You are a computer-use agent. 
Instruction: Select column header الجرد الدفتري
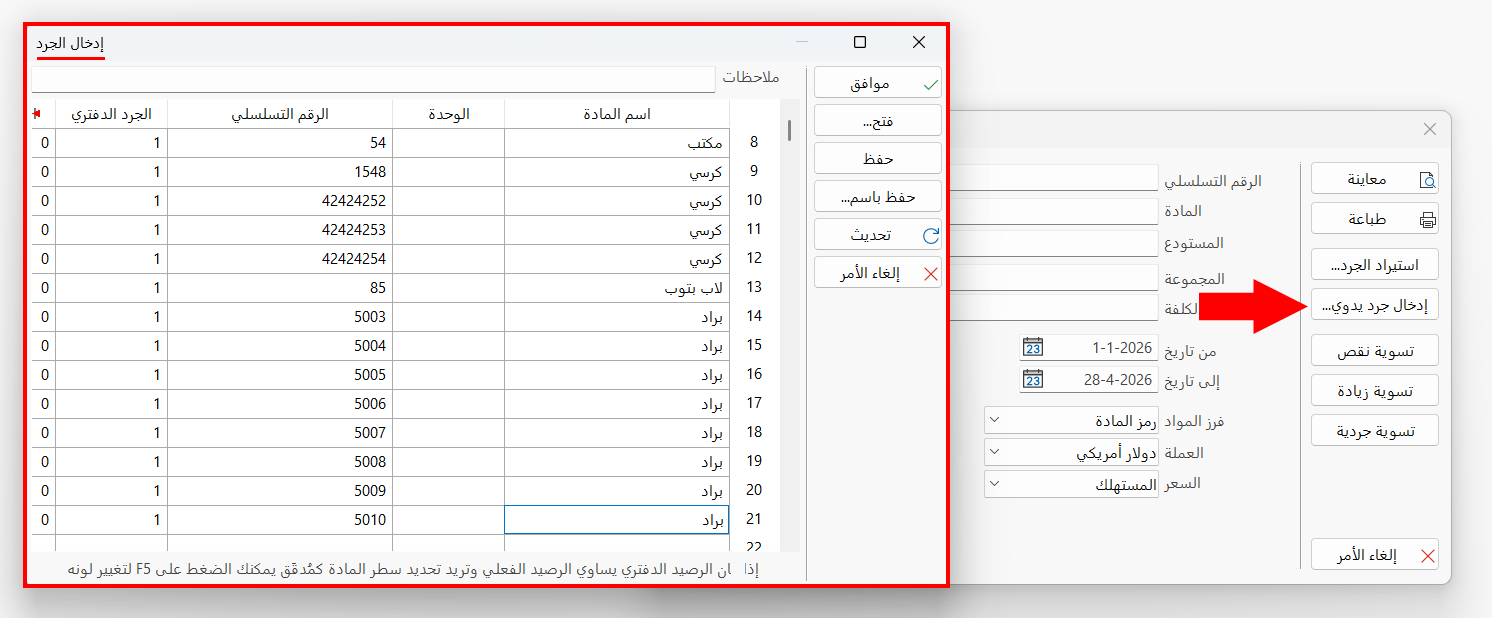(x=111, y=114)
